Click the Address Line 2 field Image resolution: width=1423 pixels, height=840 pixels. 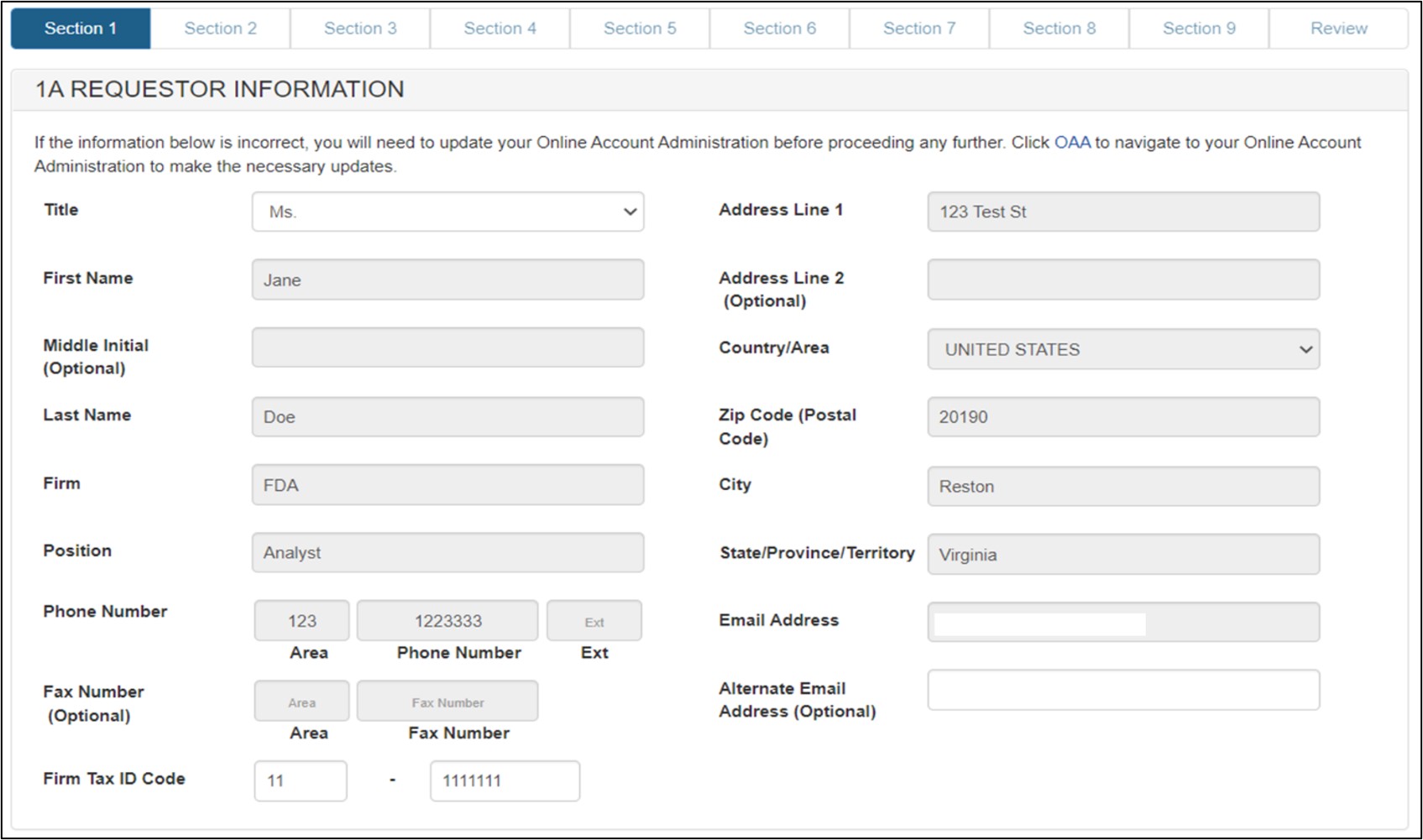[1122, 279]
